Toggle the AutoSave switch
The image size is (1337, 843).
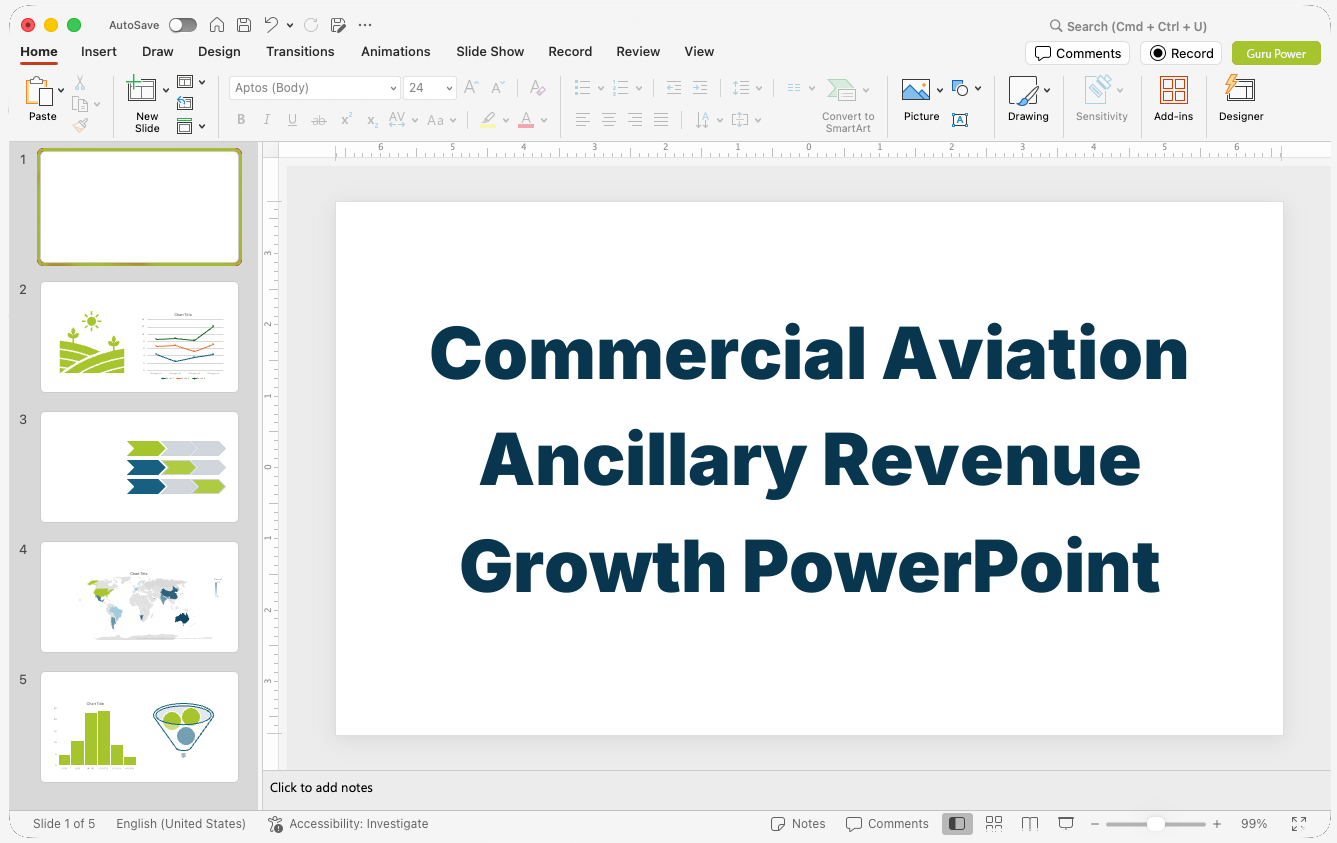click(x=183, y=25)
